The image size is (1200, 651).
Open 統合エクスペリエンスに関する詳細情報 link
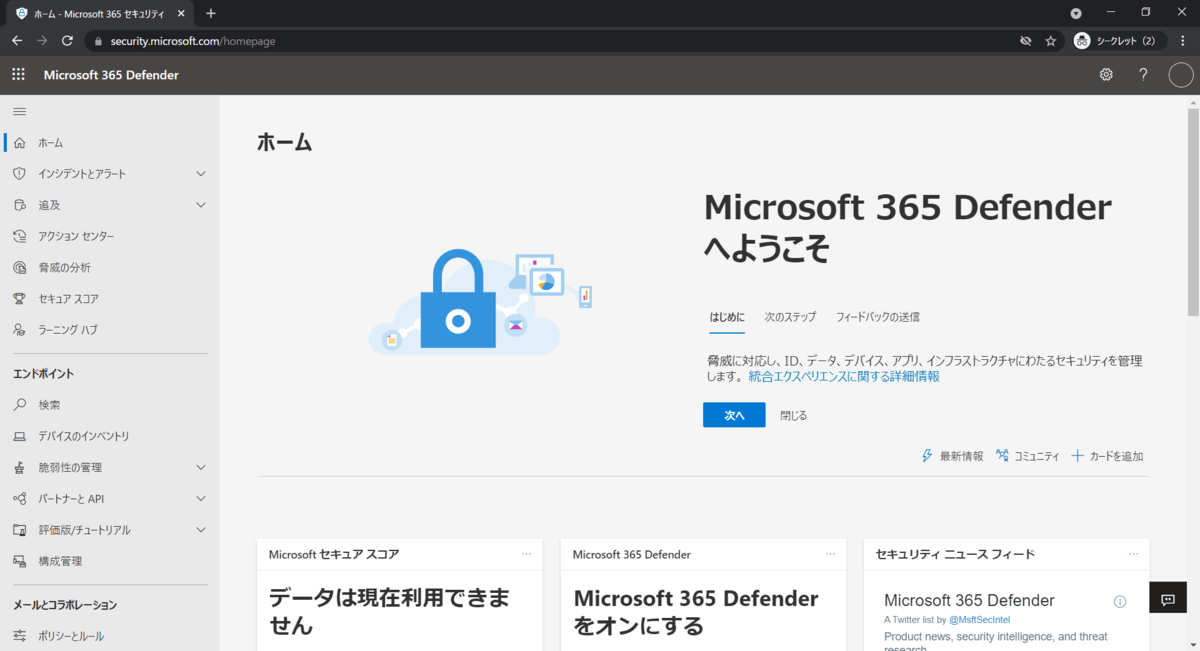(x=844, y=377)
